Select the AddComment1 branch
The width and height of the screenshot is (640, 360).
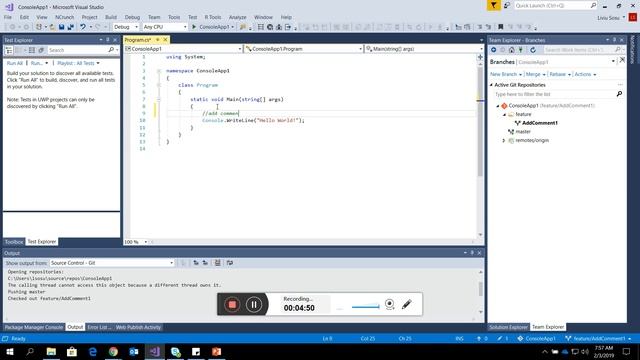point(540,123)
